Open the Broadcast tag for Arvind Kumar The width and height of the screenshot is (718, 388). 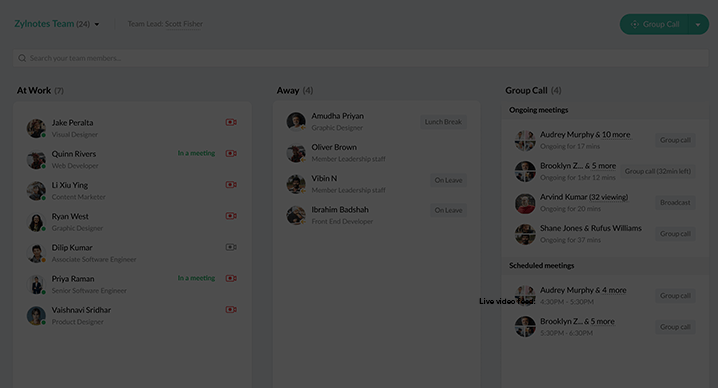click(x=675, y=202)
